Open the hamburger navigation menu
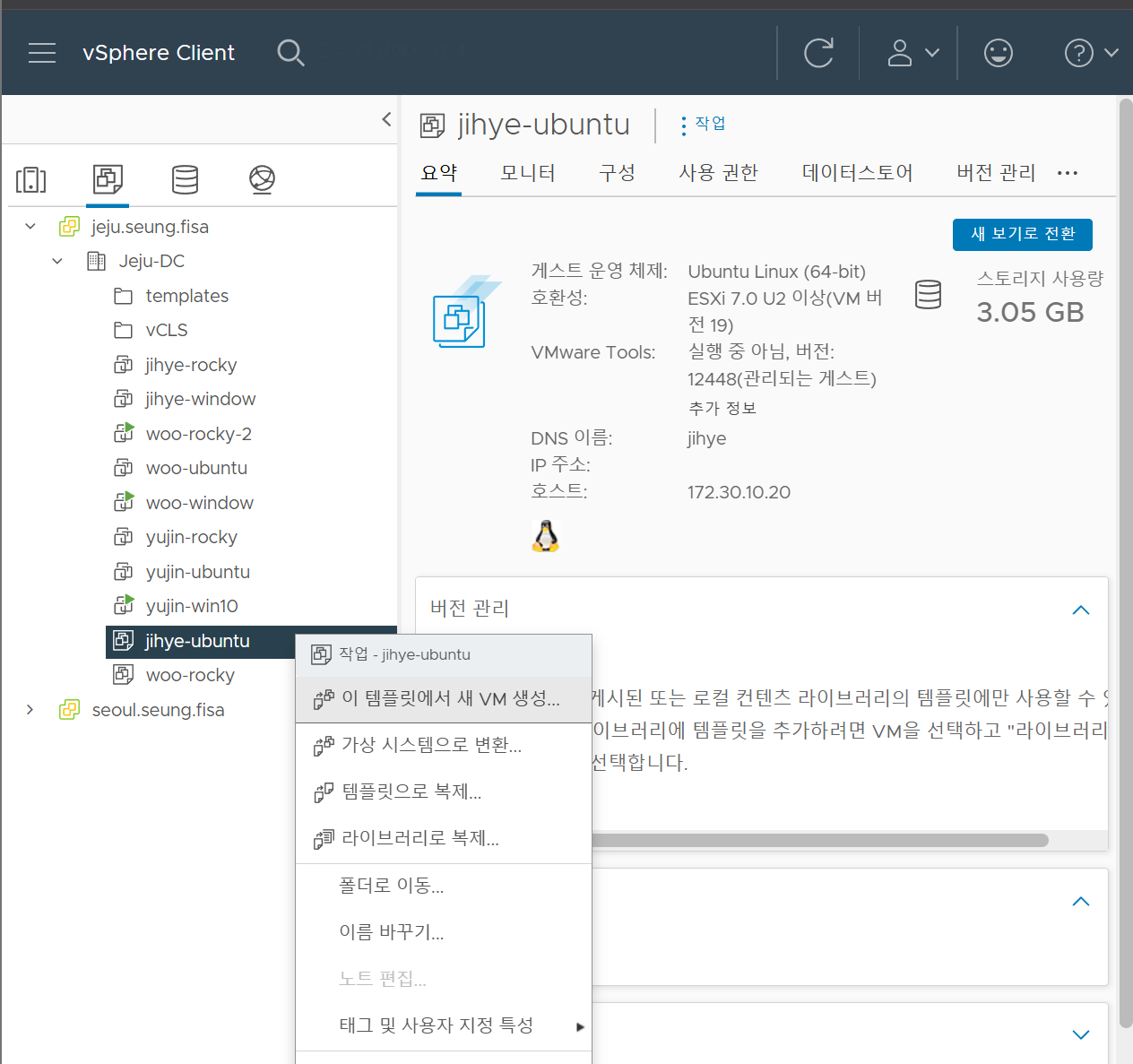Image resolution: width=1133 pixels, height=1064 pixels. coord(42,53)
